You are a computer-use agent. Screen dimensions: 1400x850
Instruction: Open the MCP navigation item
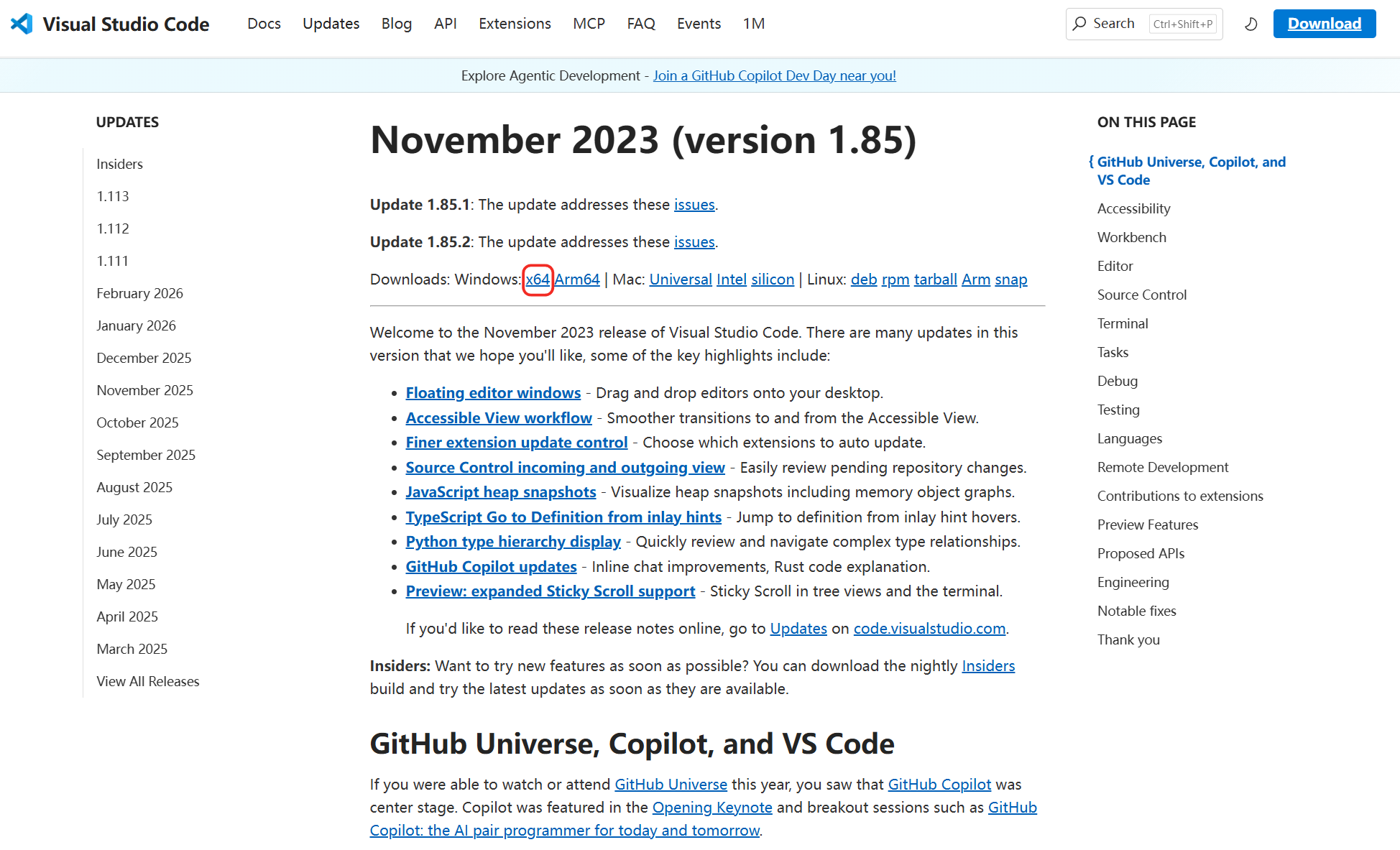pos(589,24)
